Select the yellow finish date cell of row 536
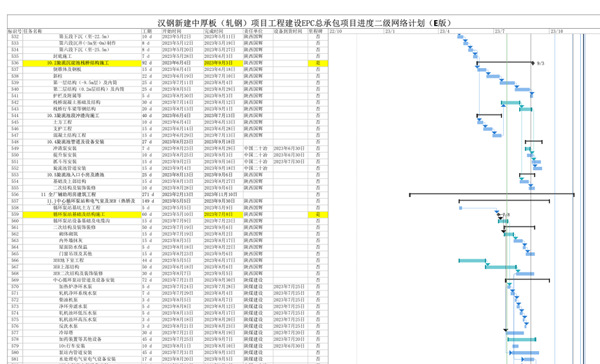 (x=223, y=63)
